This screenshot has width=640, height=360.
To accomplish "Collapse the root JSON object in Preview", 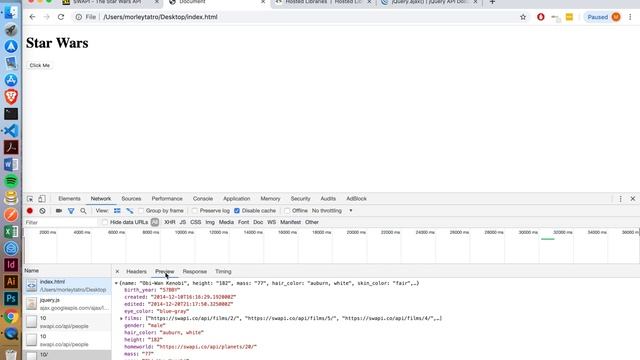I will pos(116,283).
